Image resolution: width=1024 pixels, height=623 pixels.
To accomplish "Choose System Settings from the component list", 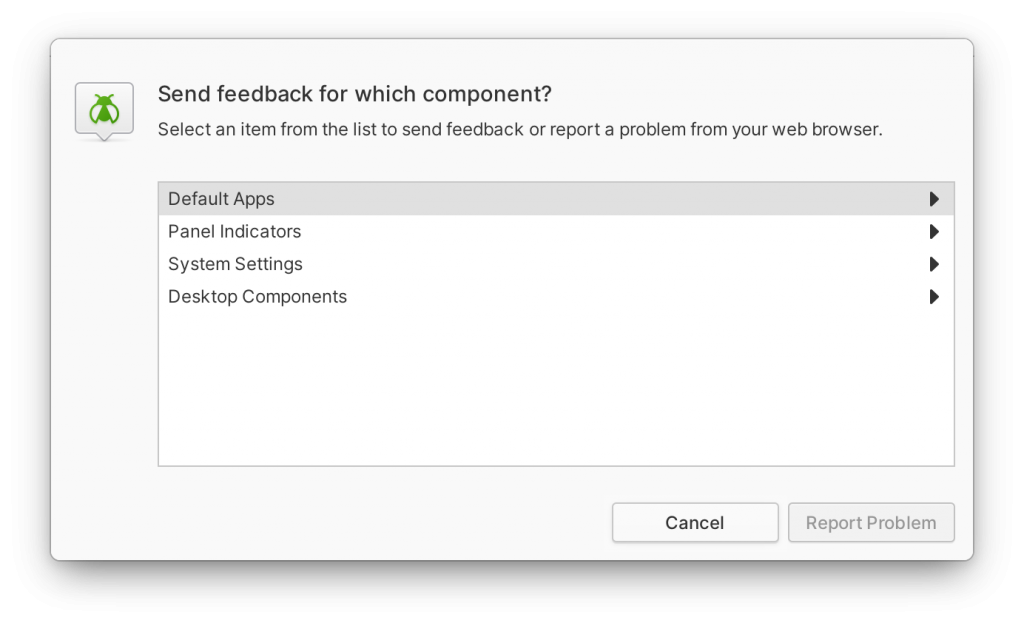I will tap(400, 264).
